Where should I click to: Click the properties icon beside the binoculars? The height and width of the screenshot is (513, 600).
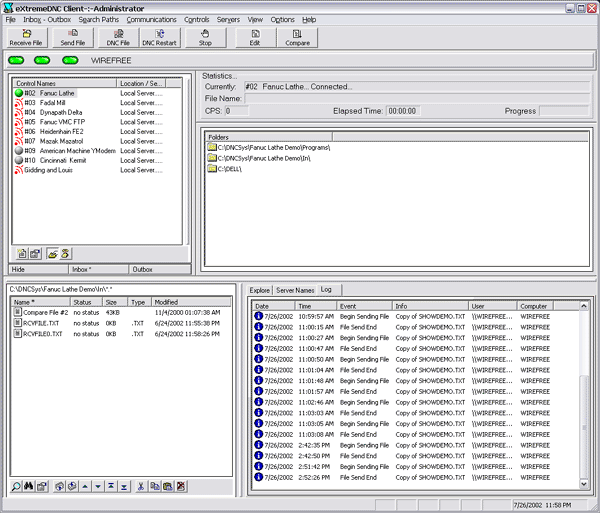pos(41,486)
